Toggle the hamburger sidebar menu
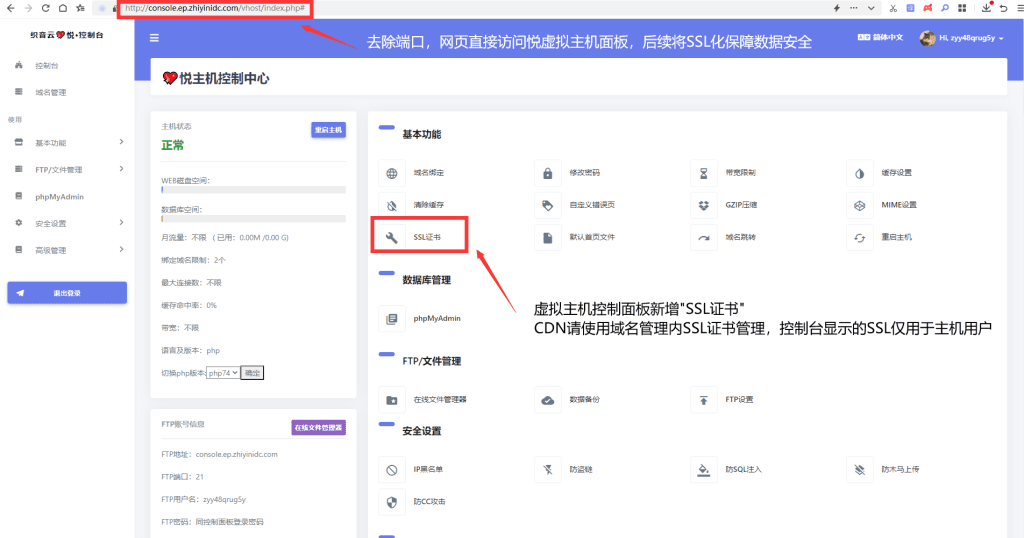 [154, 38]
